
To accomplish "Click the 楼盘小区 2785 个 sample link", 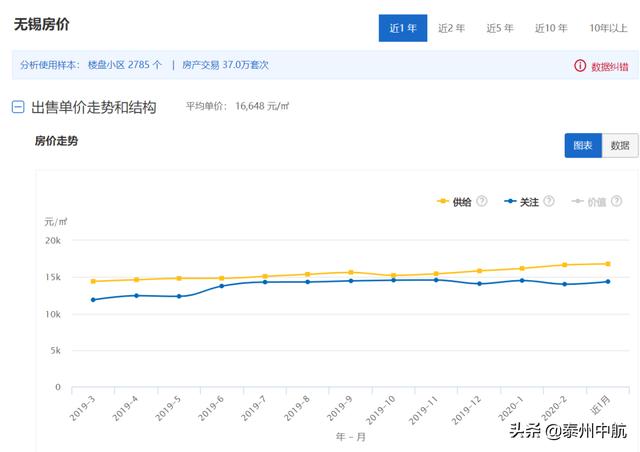I will click(125, 65).
